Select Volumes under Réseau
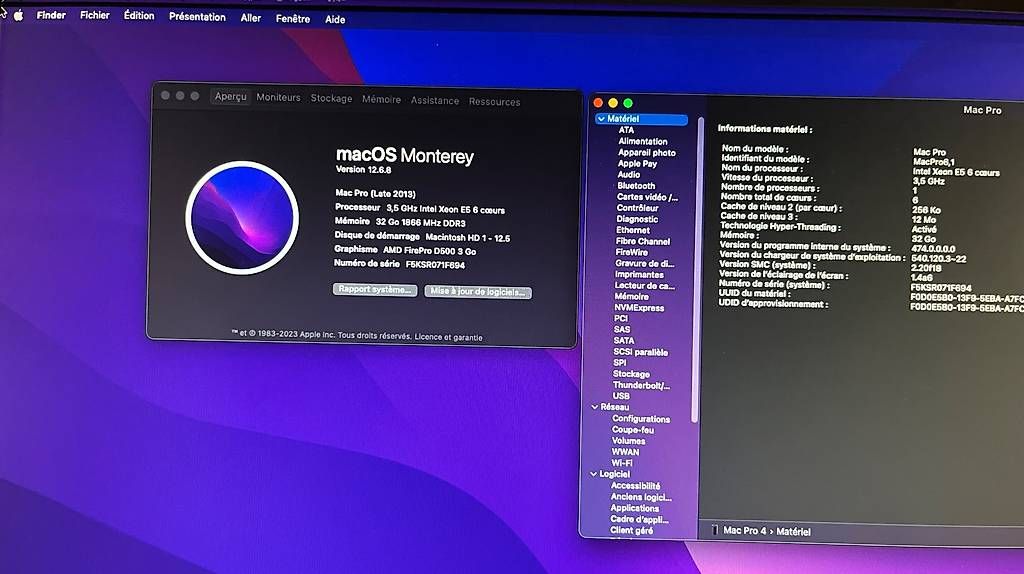 (x=628, y=441)
